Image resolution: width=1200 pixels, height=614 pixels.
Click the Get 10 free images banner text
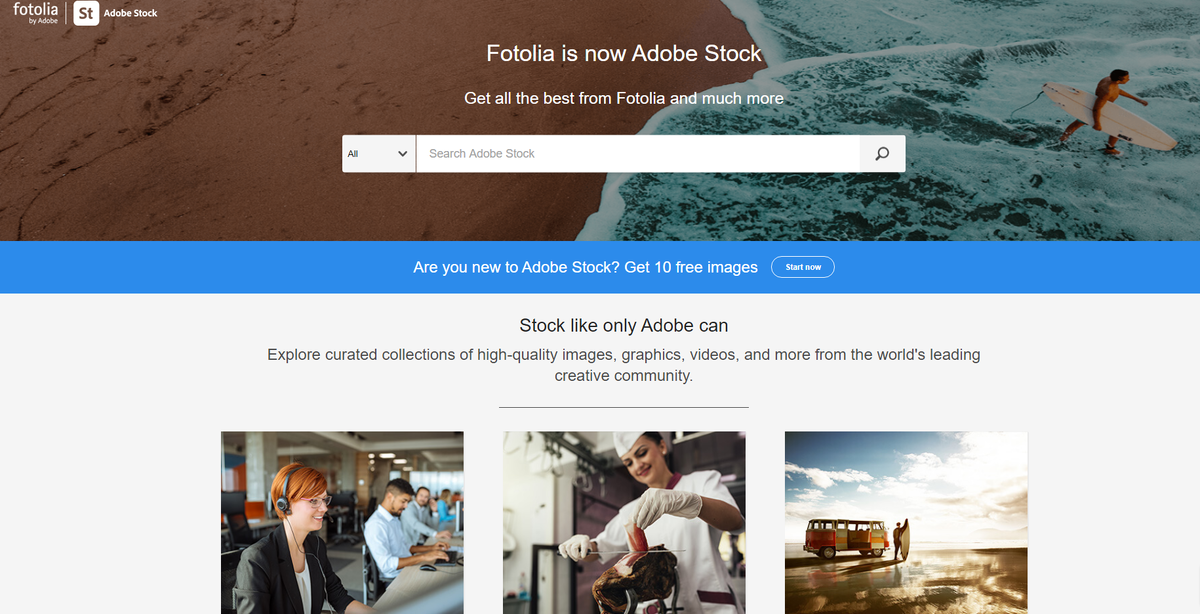point(585,268)
